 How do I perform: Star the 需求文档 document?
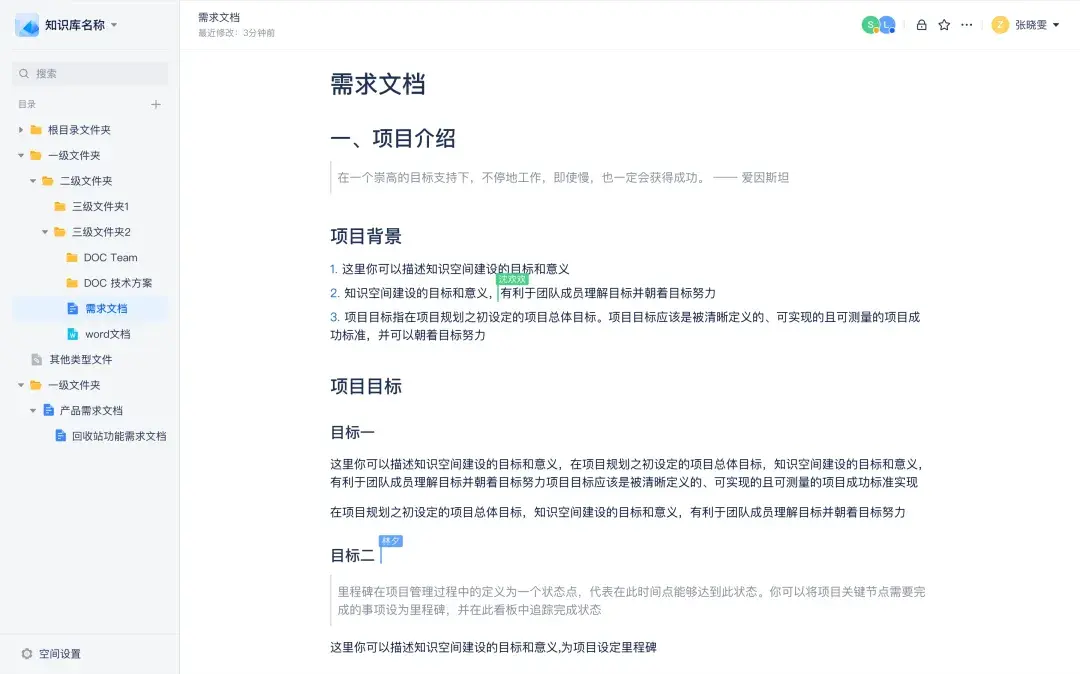pyautogui.click(x=944, y=25)
